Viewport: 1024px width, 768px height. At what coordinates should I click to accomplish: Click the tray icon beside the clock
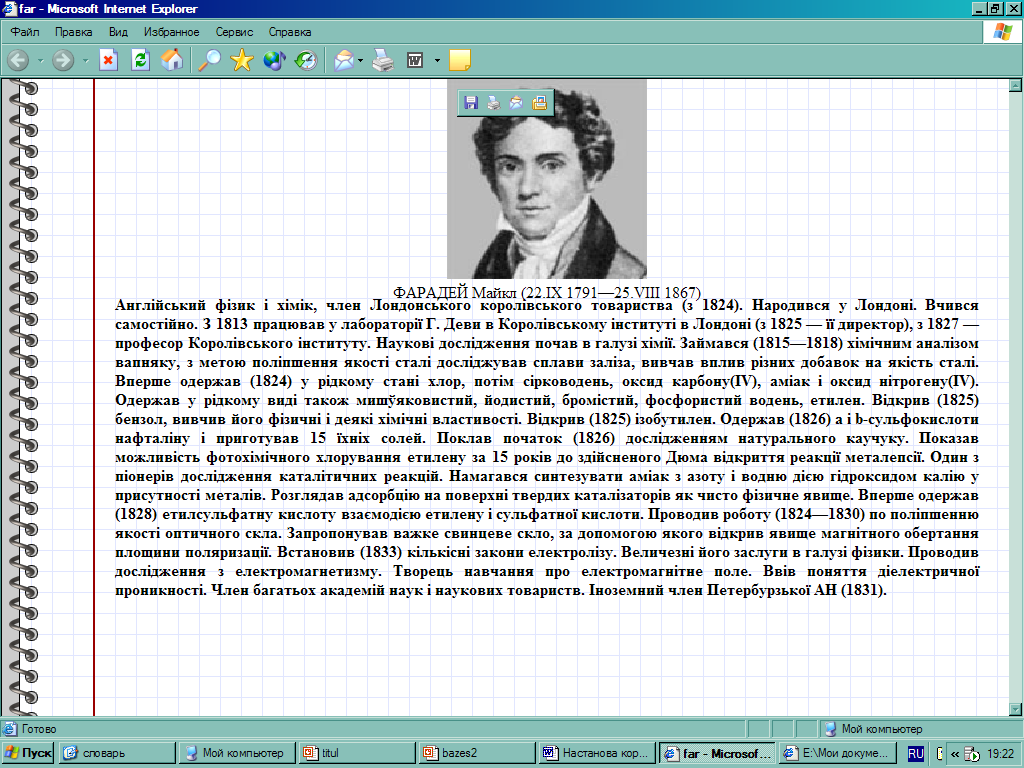(972, 754)
